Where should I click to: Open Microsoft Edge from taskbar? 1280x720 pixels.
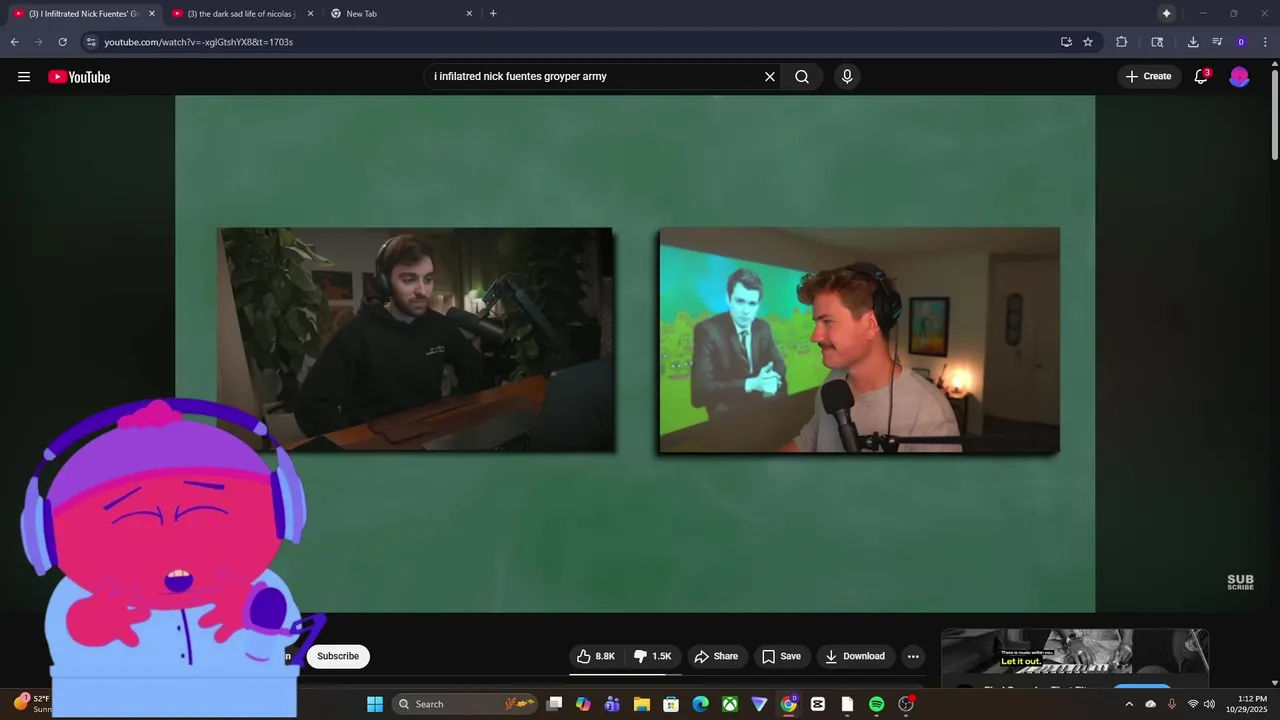click(701, 704)
